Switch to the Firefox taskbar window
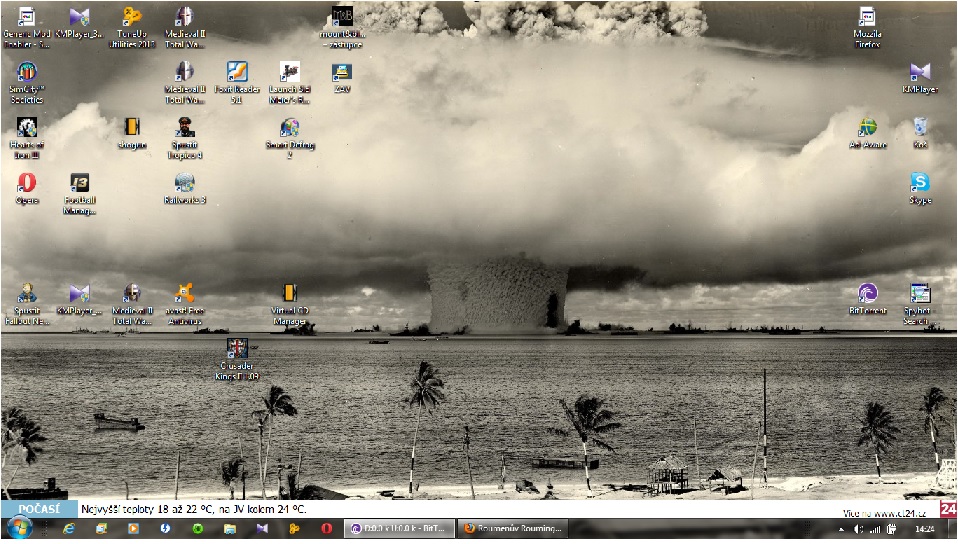This screenshot has height=544, width=958. (513, 528)
